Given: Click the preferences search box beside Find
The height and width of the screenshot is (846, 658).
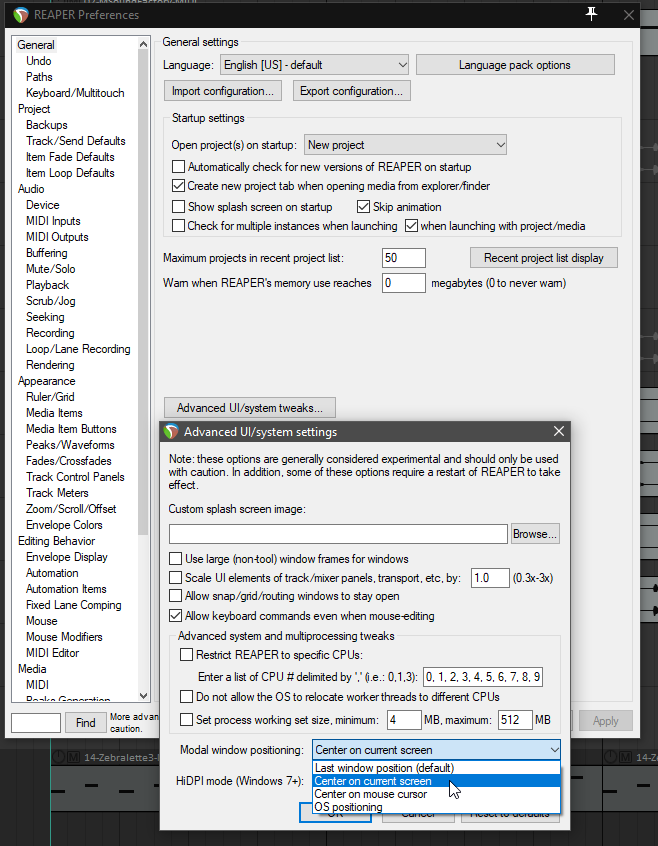Looking at the screenshot, I should tap(36, 722).
